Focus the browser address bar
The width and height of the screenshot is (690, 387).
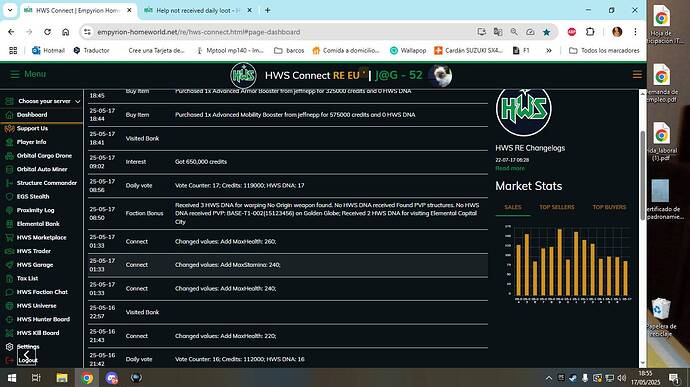(x=282, y=32)
